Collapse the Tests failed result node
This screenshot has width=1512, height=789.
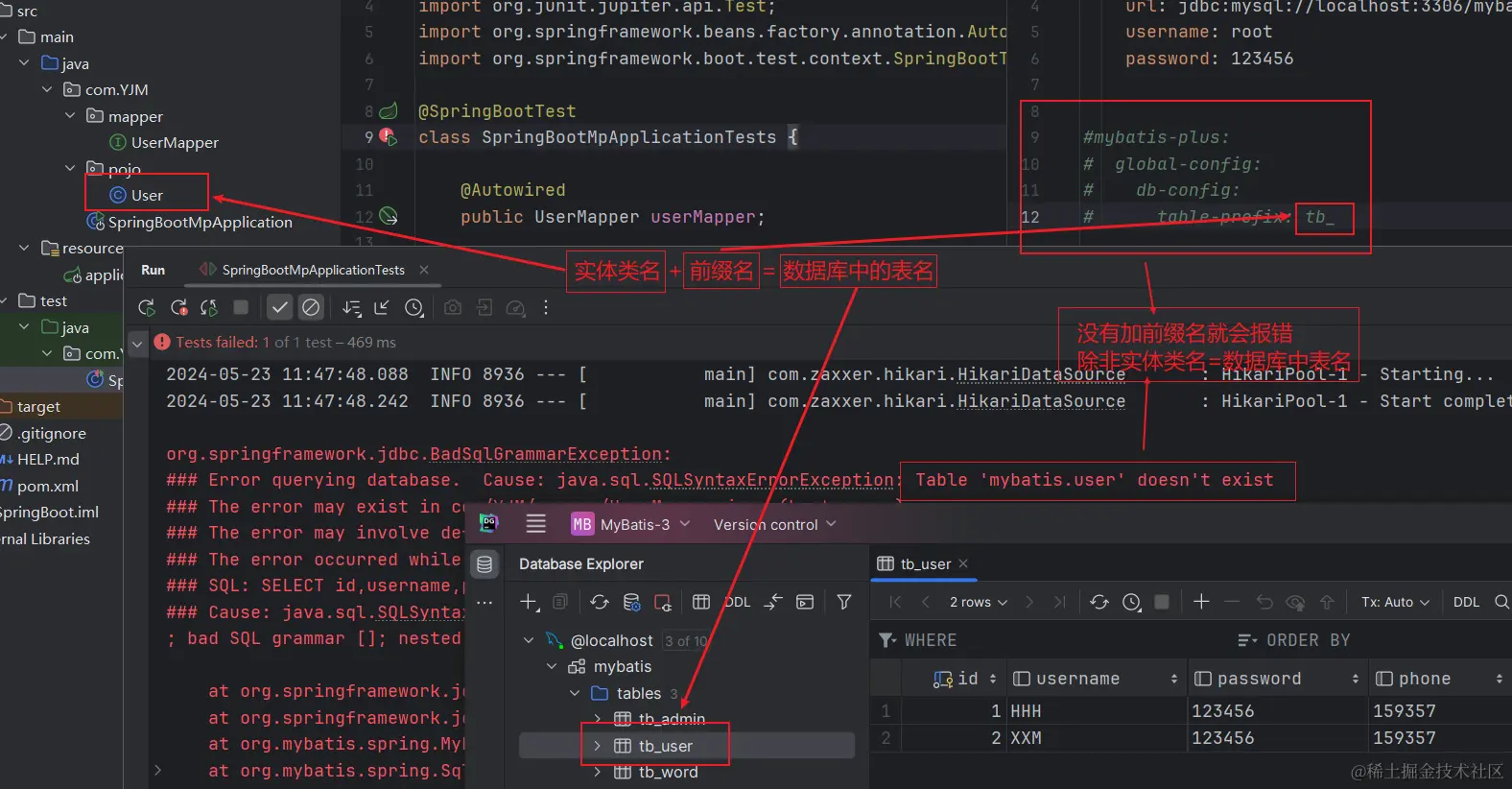(x=137, y=343)
